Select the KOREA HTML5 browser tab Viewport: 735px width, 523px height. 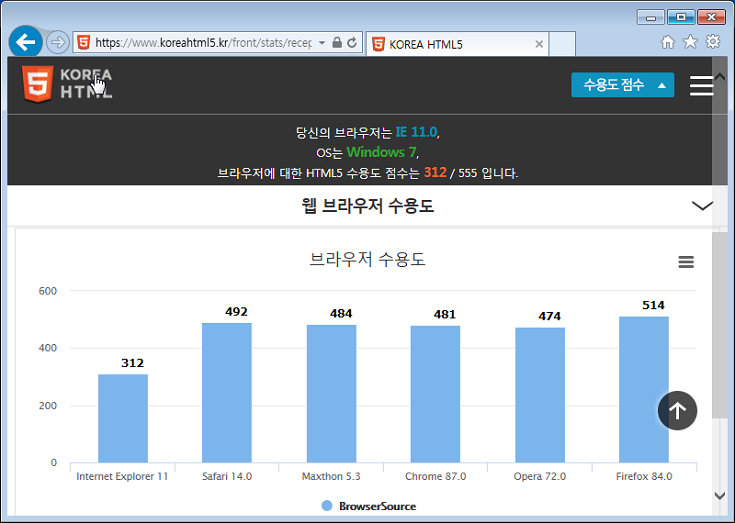coord(457,44)
